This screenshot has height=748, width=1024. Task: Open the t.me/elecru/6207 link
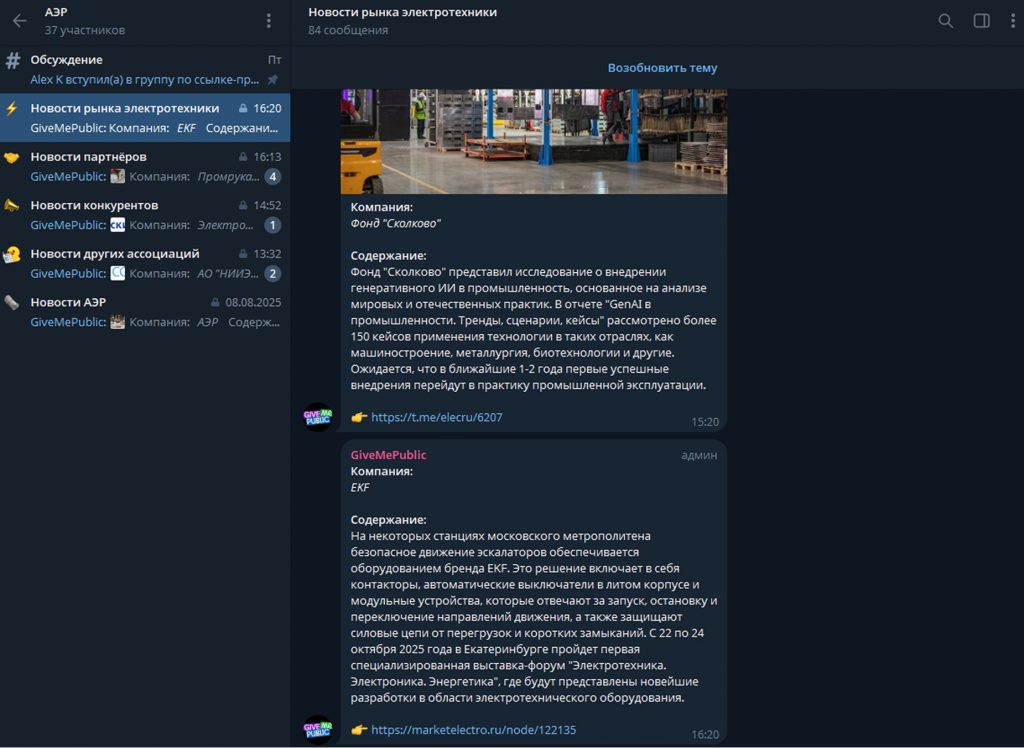[x=436, y=418]
